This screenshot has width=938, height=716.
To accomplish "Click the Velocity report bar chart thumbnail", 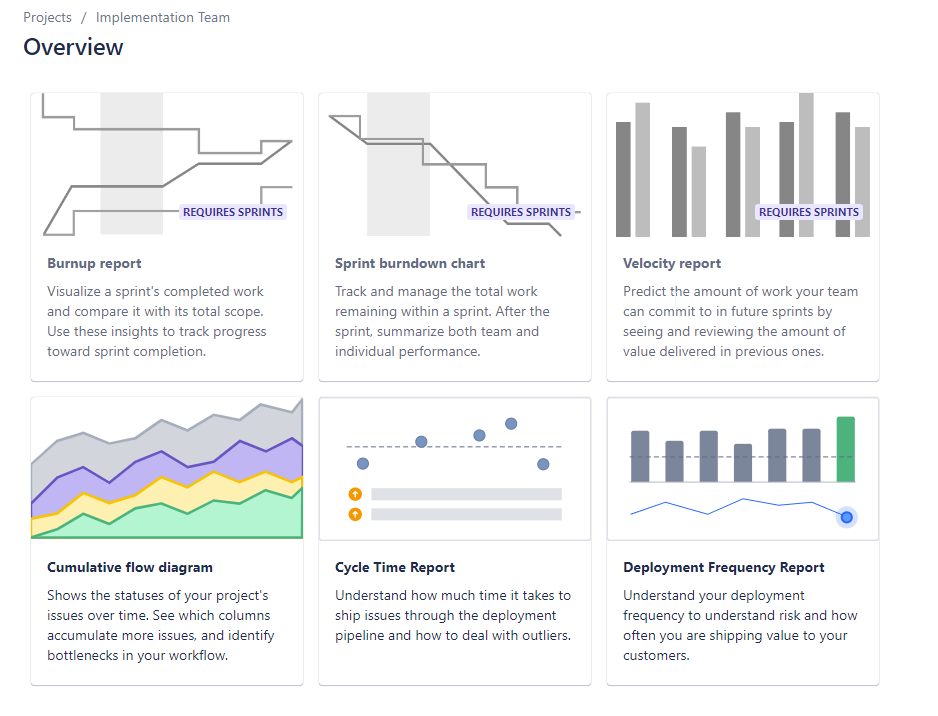I will [x=743, y=164].
